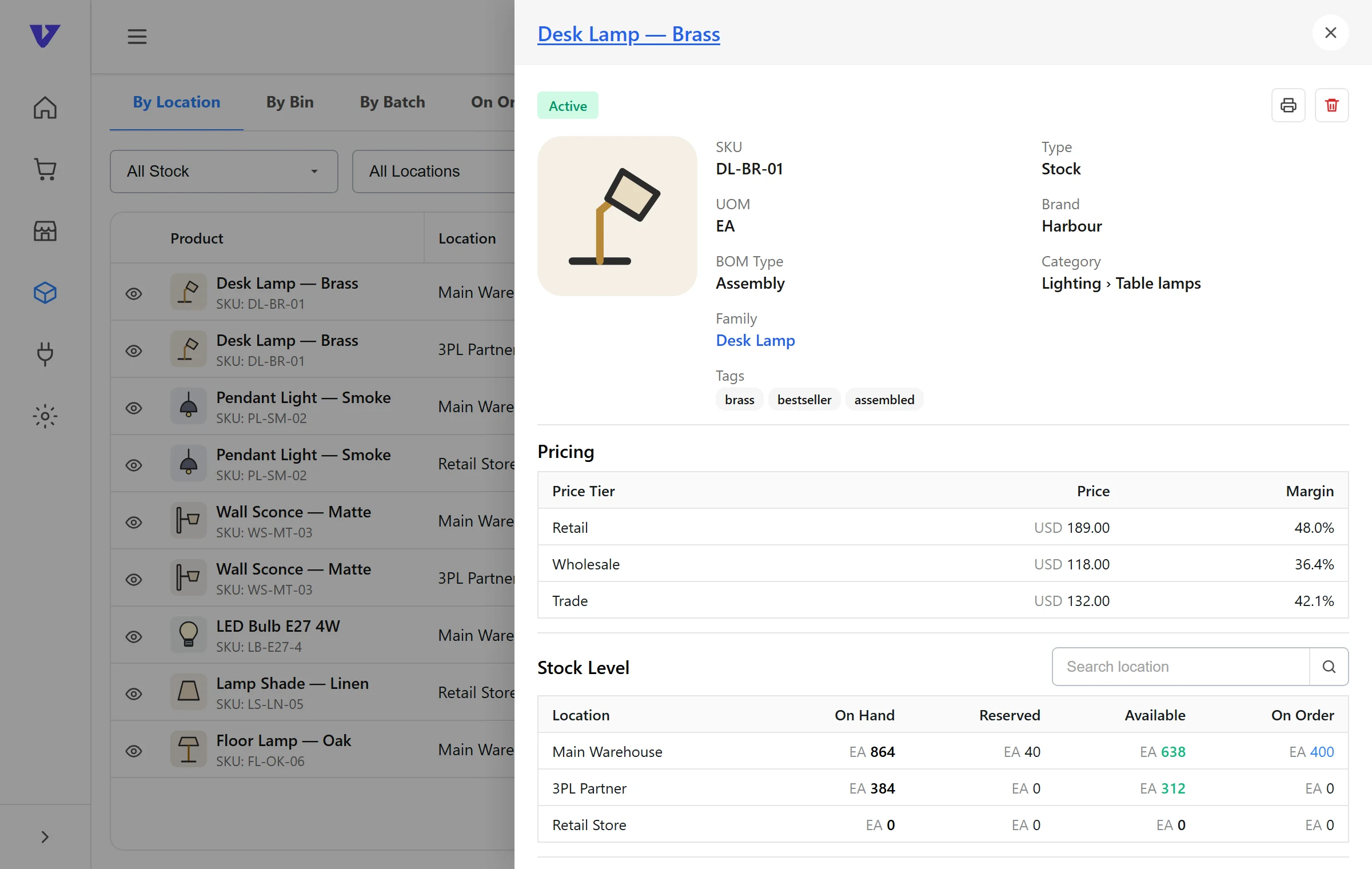Go to Home in sidebar
1372x869 pixels.
pyautogui.click(x=45, y=107)
